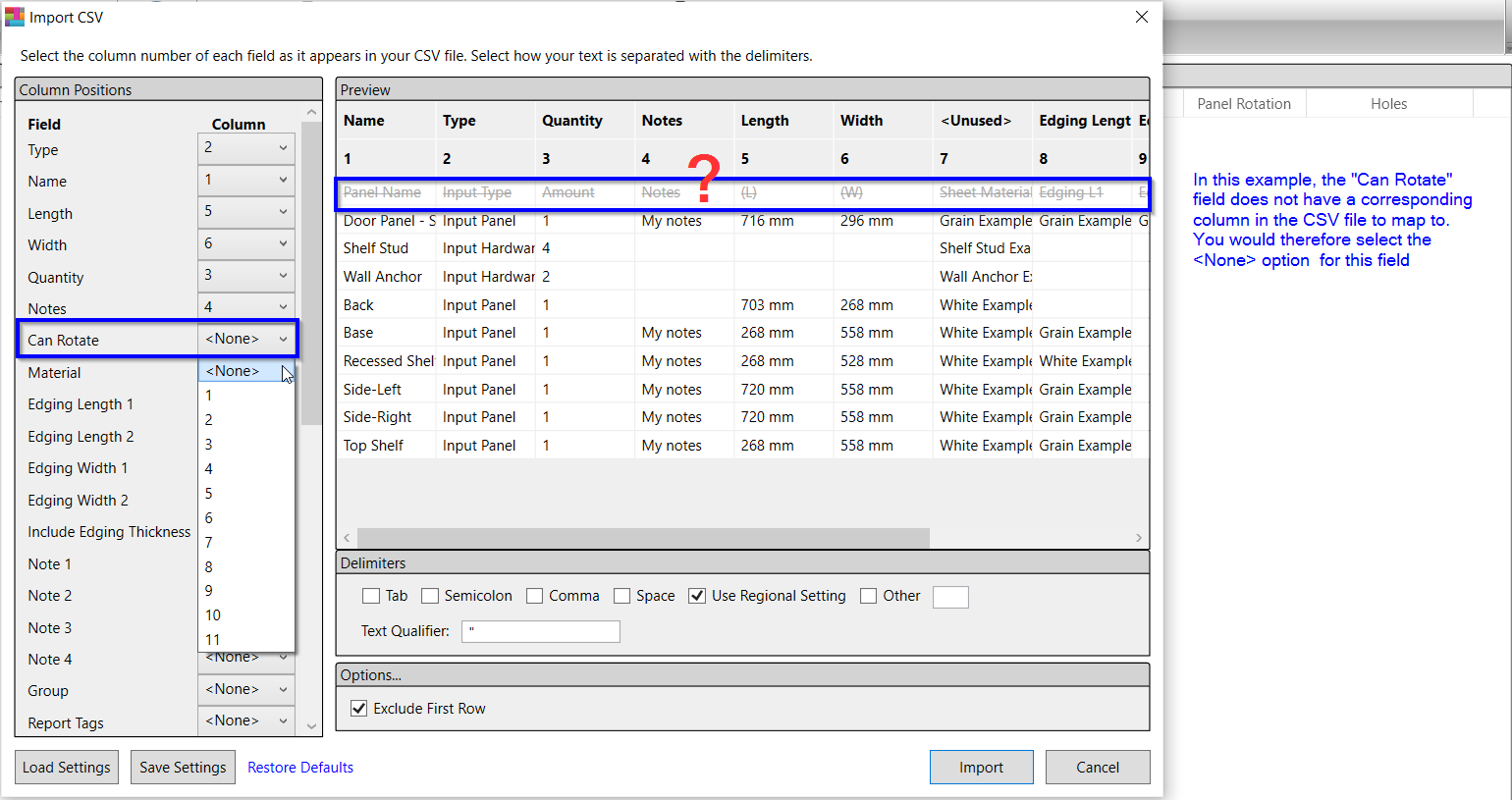Enable the Tab delimiter checkbox
1512x800 pixels.
pos(371,596)
